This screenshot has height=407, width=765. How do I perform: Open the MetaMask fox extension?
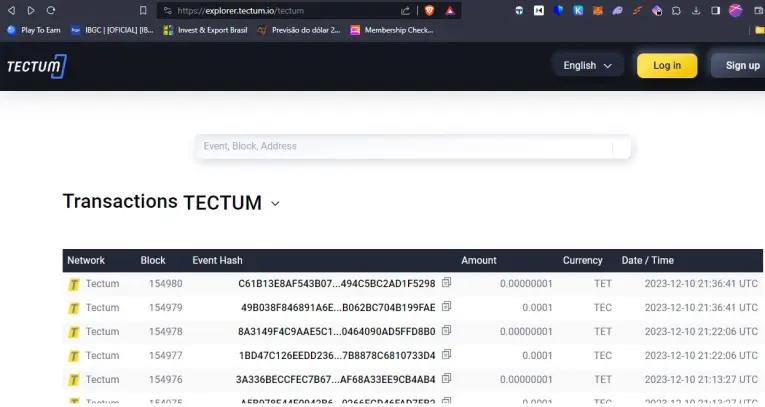point(598,10)
